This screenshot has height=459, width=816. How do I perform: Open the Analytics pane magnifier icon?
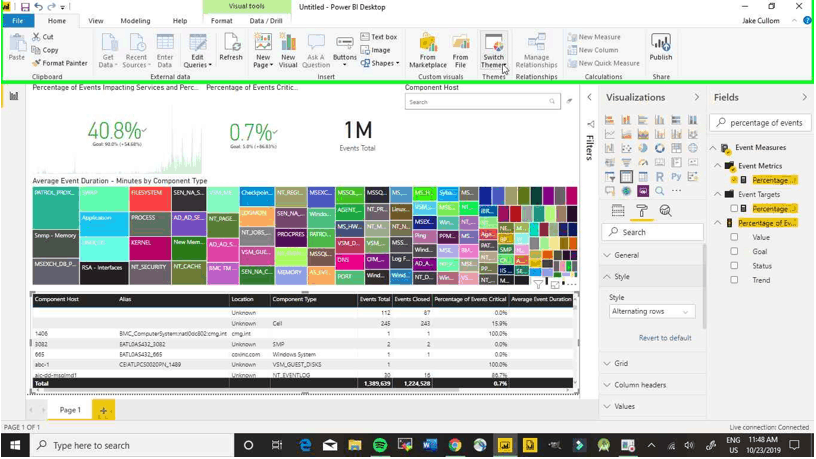tap(665, 210)
